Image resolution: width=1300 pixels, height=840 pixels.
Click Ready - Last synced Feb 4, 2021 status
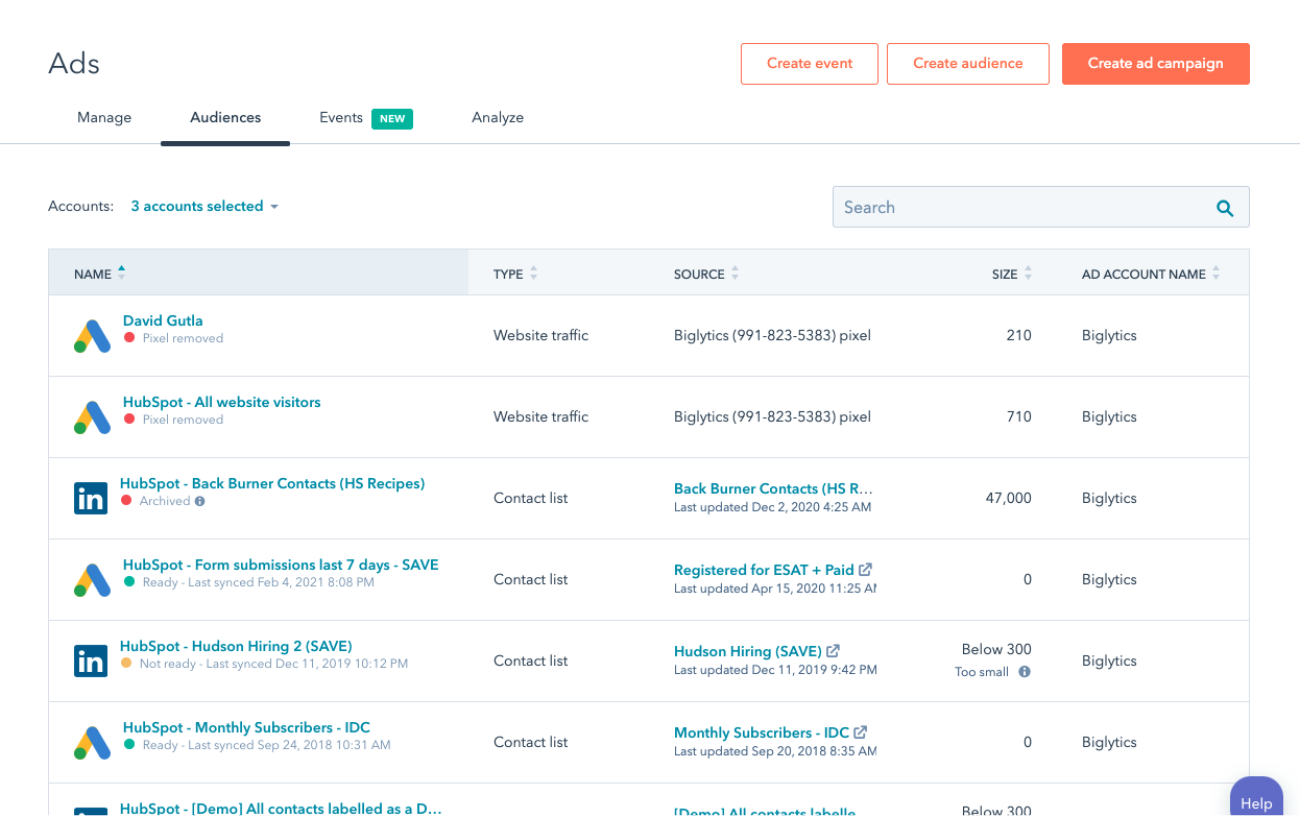tap(258, 582)
